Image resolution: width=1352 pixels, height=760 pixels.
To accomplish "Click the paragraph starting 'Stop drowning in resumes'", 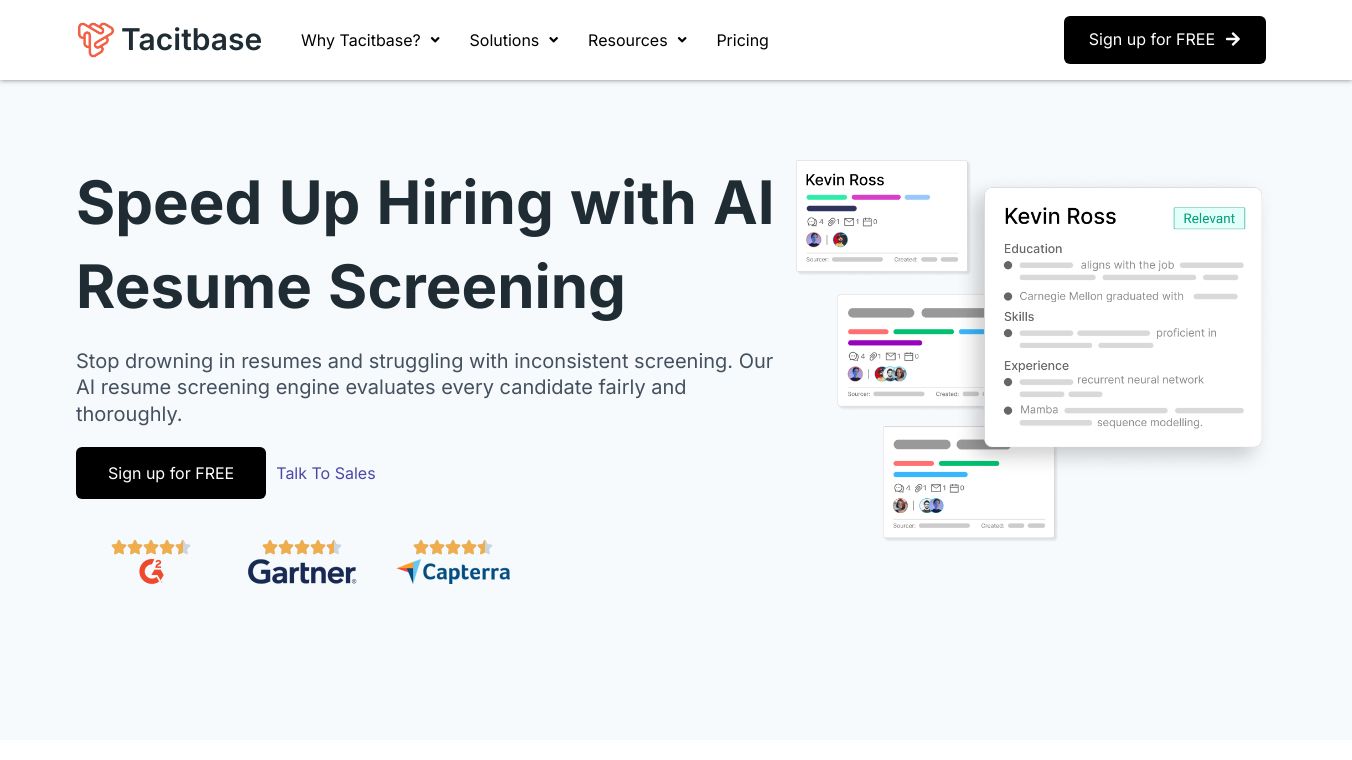I will [x=425, y=387].
